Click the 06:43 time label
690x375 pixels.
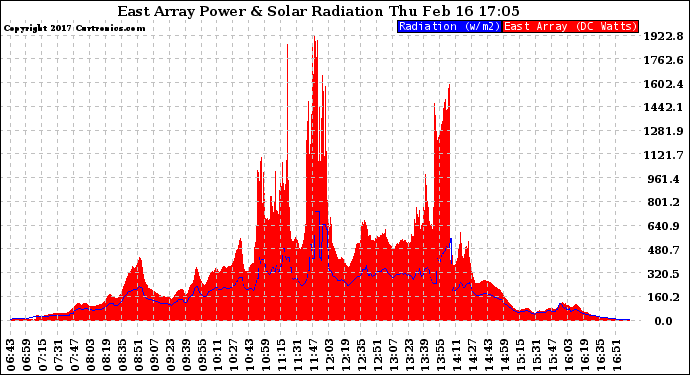pos(11,355)
